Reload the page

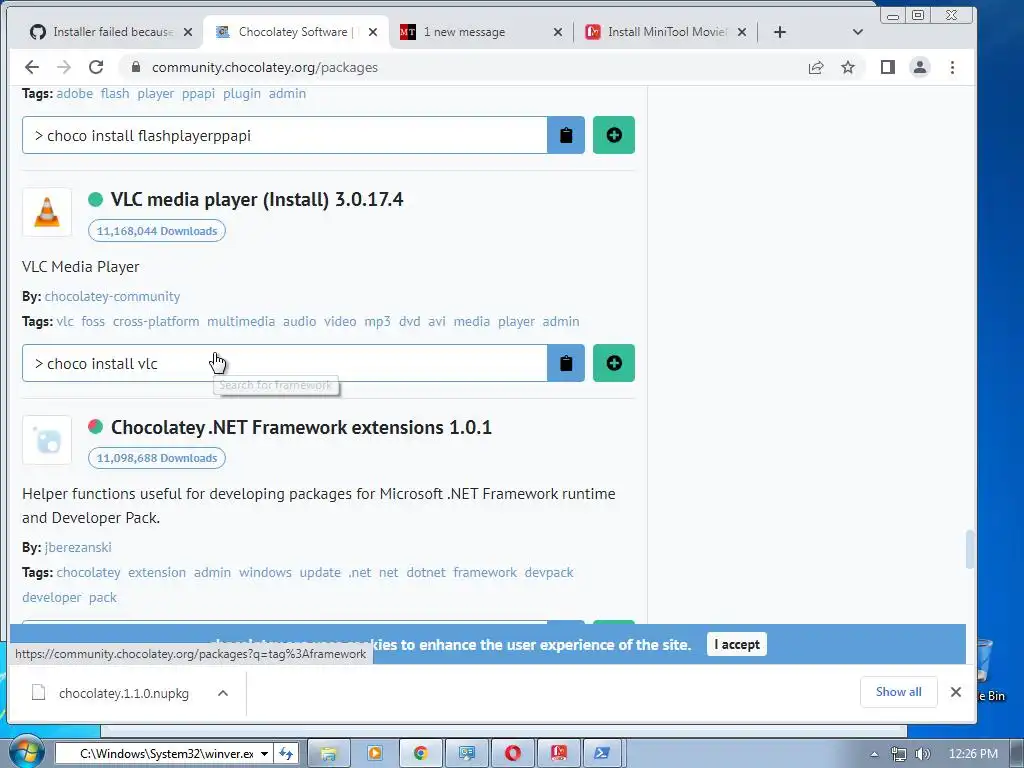point(96,67)
